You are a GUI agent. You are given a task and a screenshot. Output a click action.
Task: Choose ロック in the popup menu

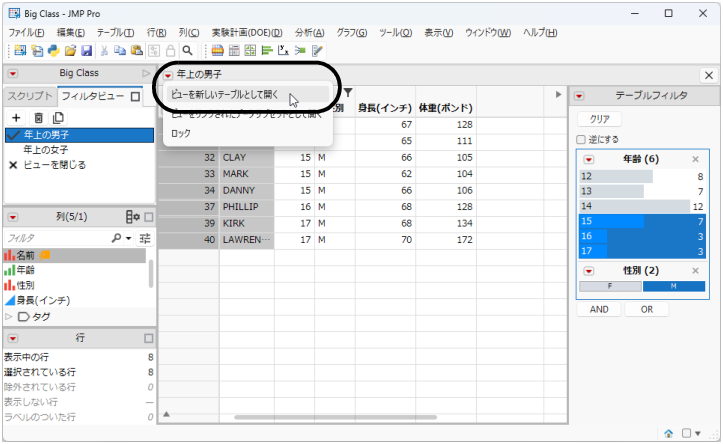(x=248, y=134)
